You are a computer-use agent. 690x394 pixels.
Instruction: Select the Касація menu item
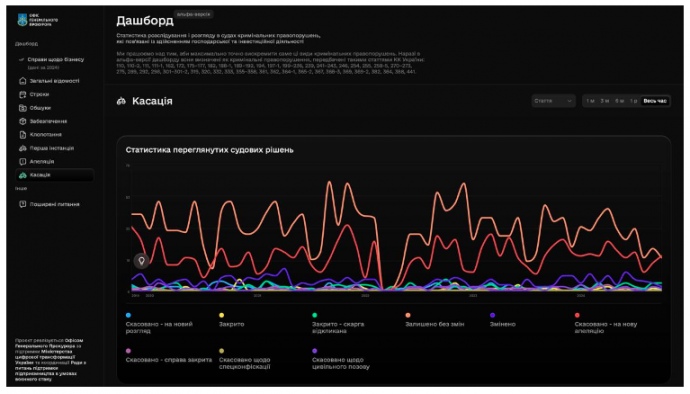pos(54,175)
